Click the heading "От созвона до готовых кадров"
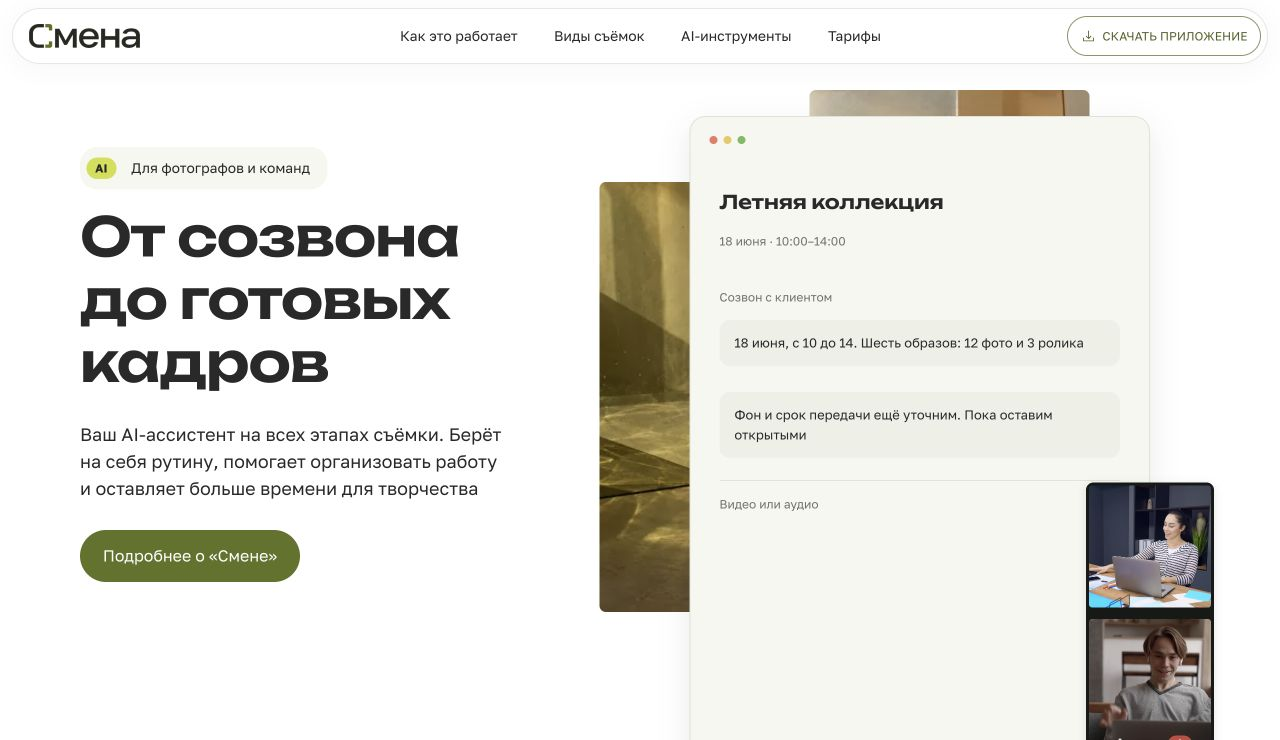The image size is (1280, 740). click(270, 301)
